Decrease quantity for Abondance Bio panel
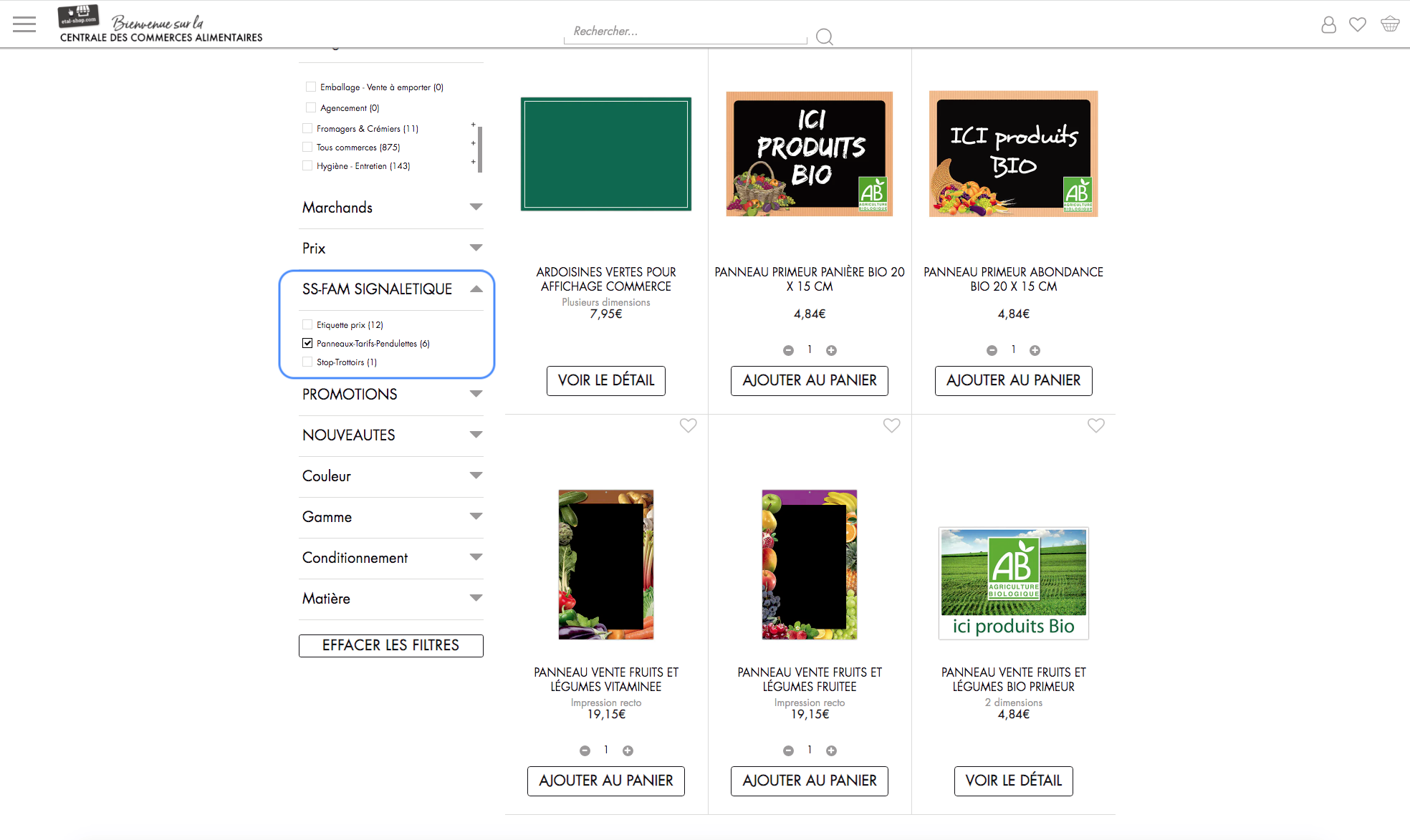 point(992,350)
